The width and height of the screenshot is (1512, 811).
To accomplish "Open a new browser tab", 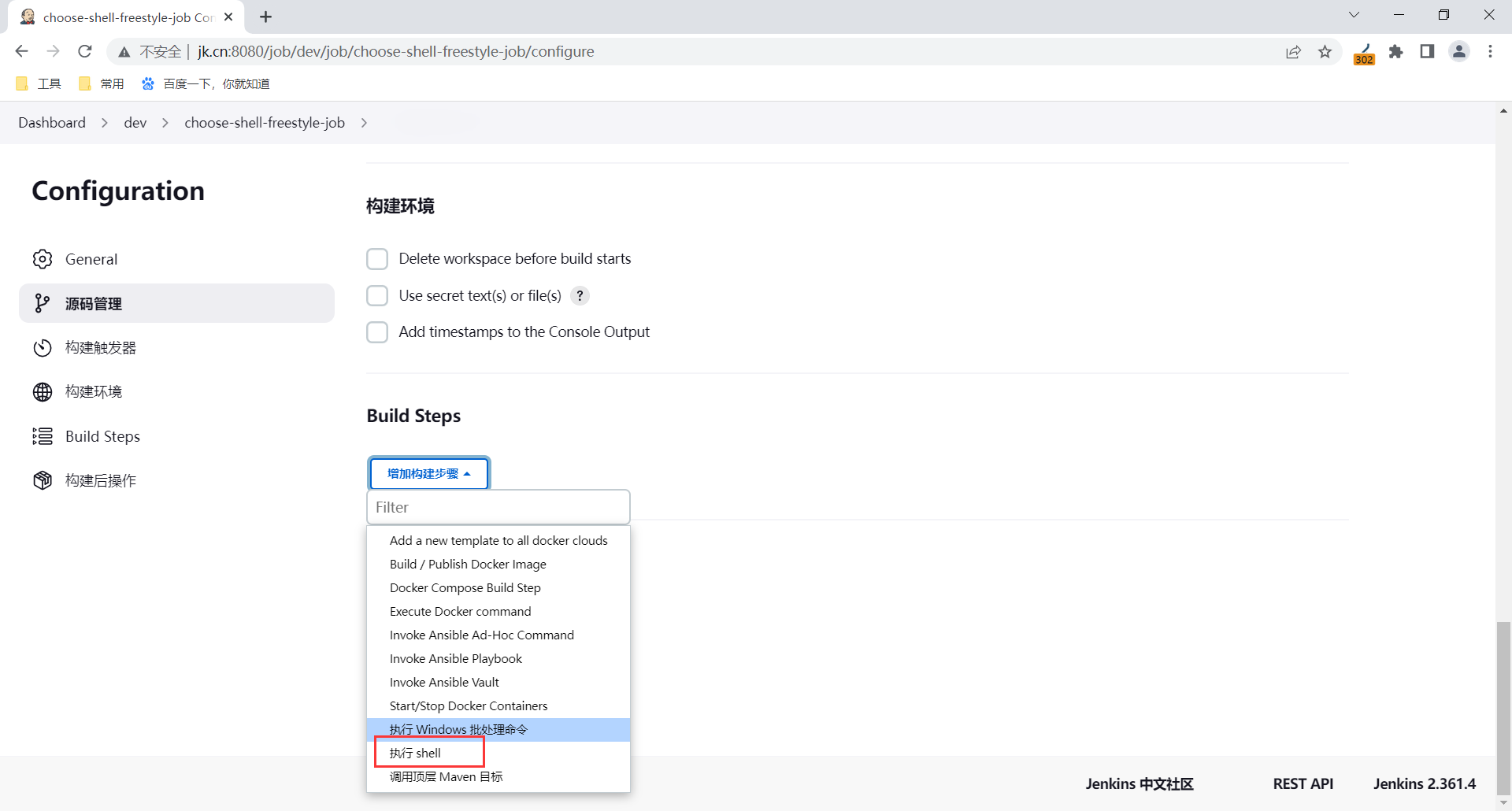I will (266, 17).
